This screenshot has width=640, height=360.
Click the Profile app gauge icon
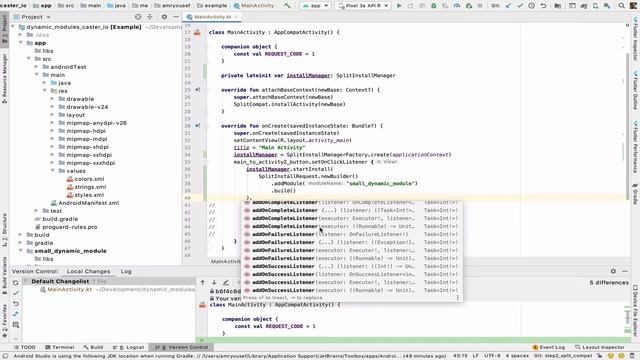[457, 6]
